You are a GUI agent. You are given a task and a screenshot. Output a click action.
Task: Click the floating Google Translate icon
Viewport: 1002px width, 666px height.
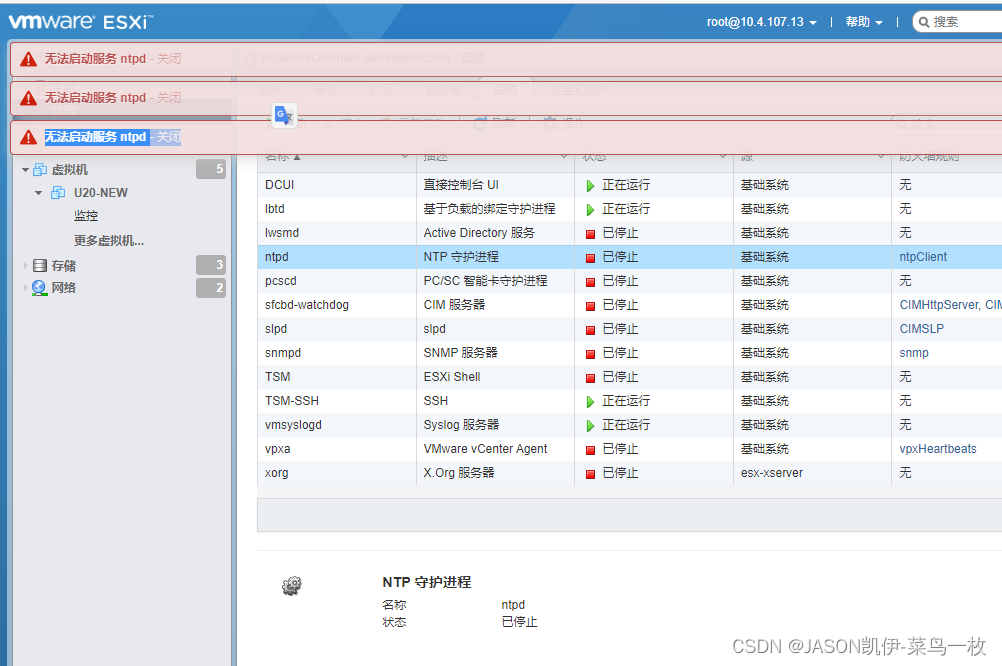pyautogui.click(x=284, y=115)
